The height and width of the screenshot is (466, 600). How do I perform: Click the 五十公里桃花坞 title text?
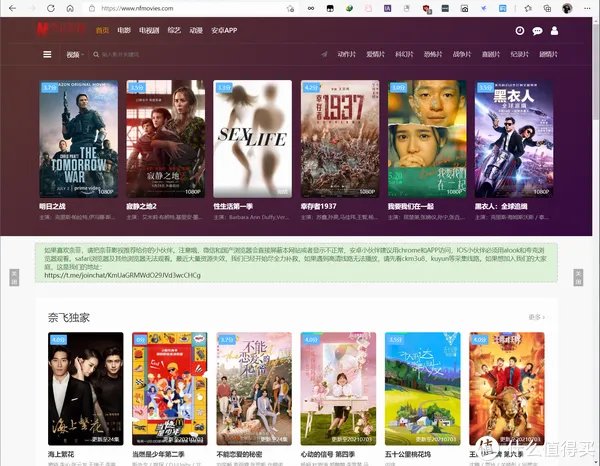[408, 454]
